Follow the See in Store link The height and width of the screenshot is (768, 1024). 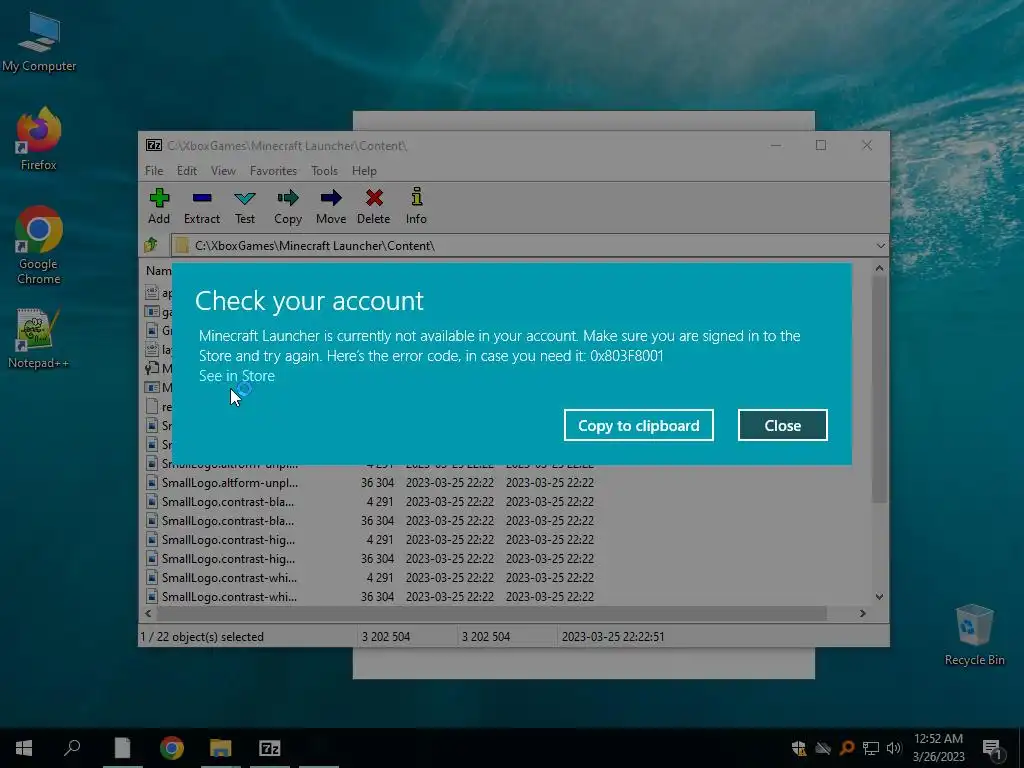pos(236,376)
